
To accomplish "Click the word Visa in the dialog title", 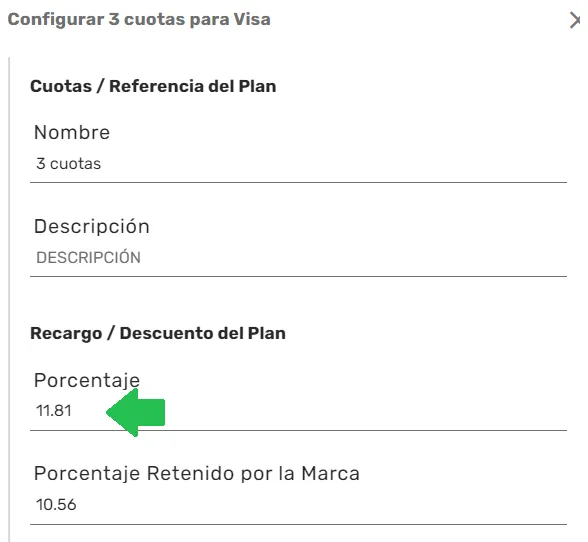I will (252, 20).
